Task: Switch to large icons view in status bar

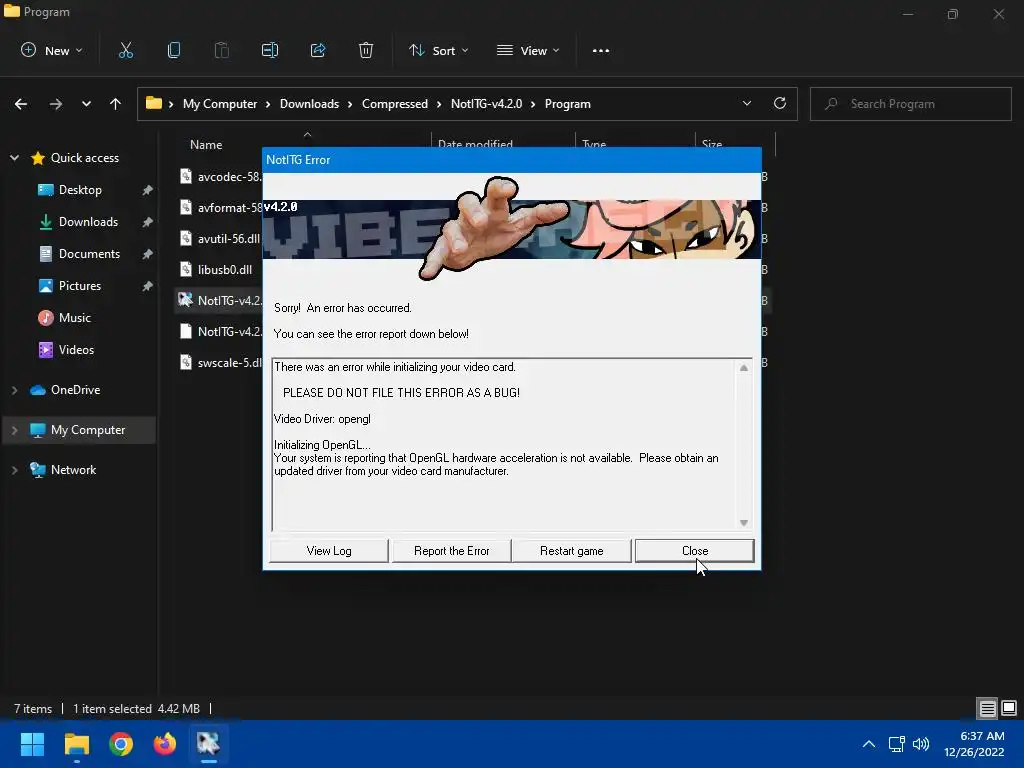Action: (x=1009, y=708)
